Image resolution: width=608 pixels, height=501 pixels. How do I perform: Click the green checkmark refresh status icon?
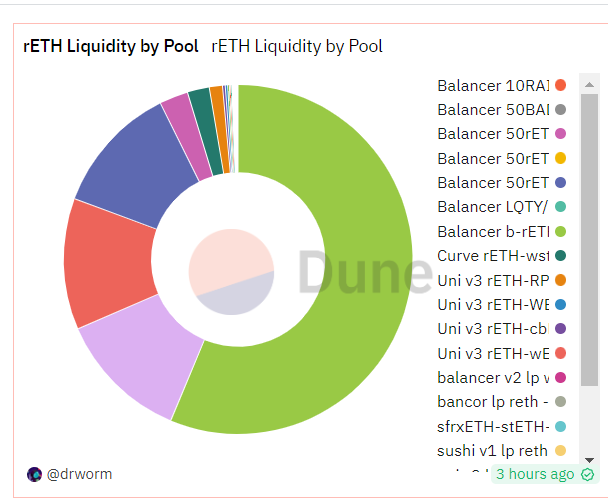point(588,474)
